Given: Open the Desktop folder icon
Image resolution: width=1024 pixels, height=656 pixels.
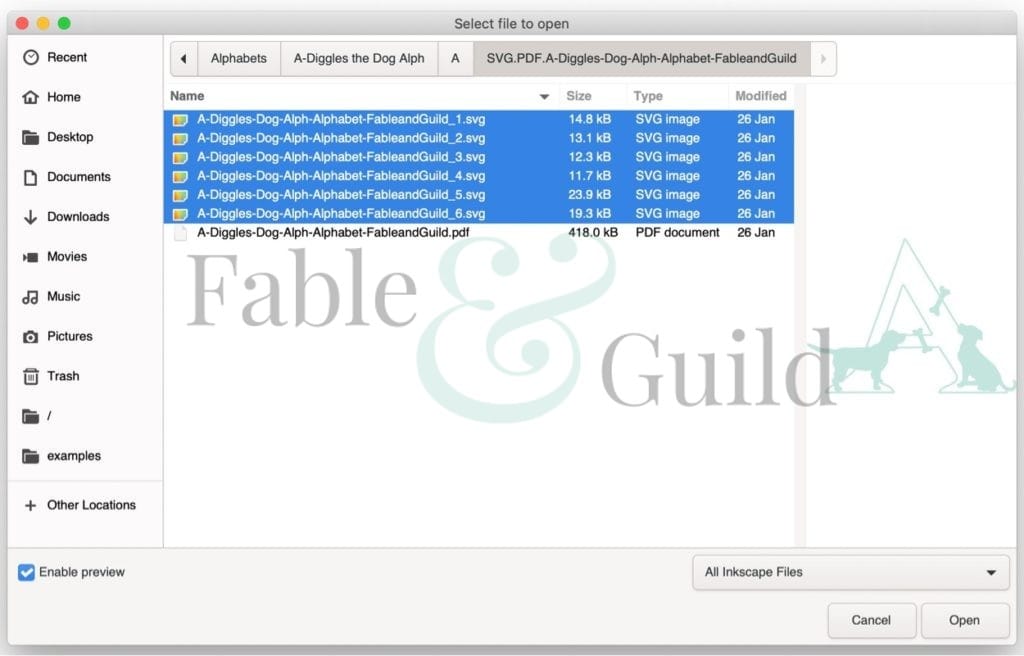Looking at the screenshot, I should (32, 137).
